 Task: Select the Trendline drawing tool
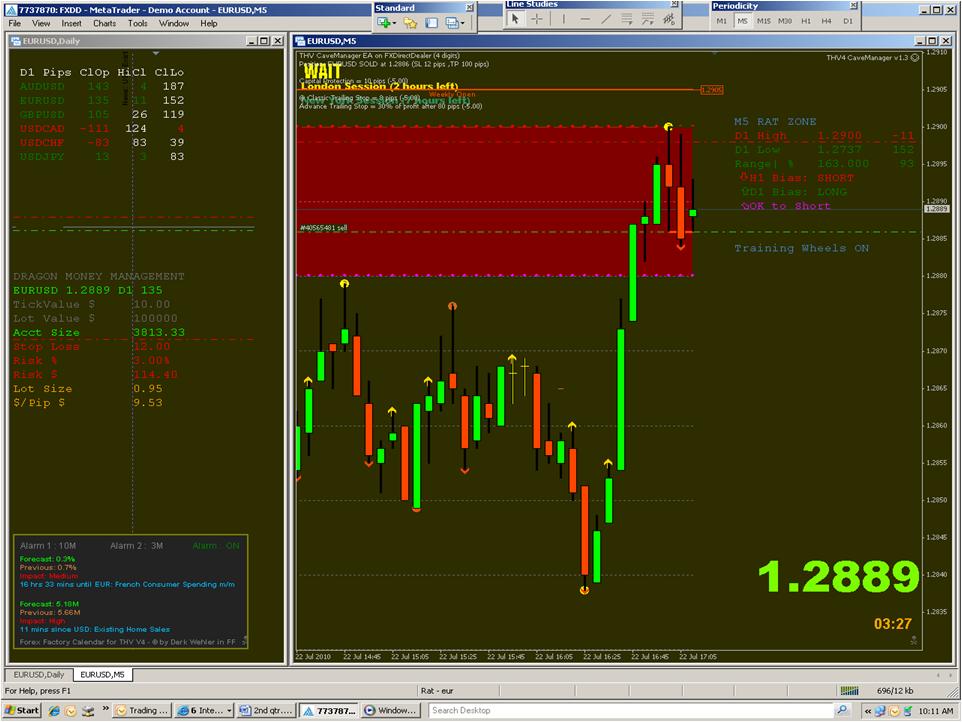tap(606, 19)
